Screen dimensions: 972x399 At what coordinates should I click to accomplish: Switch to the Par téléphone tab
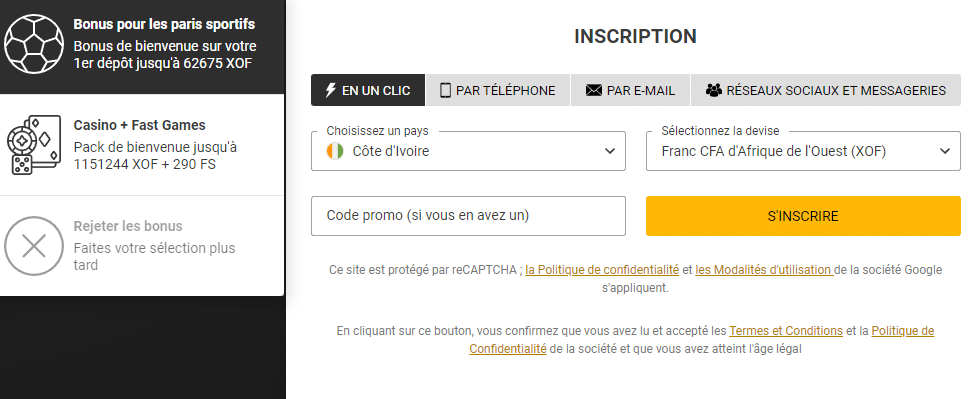click(x=498, y=90)
